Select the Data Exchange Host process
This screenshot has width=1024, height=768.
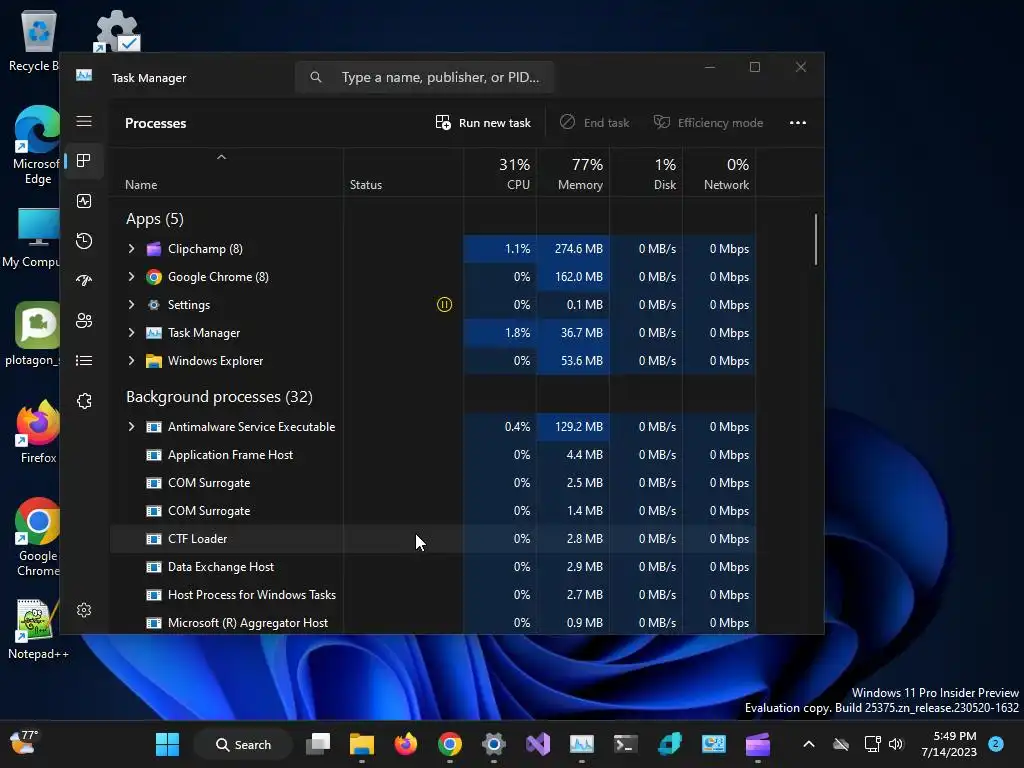[x=432, y=567]
